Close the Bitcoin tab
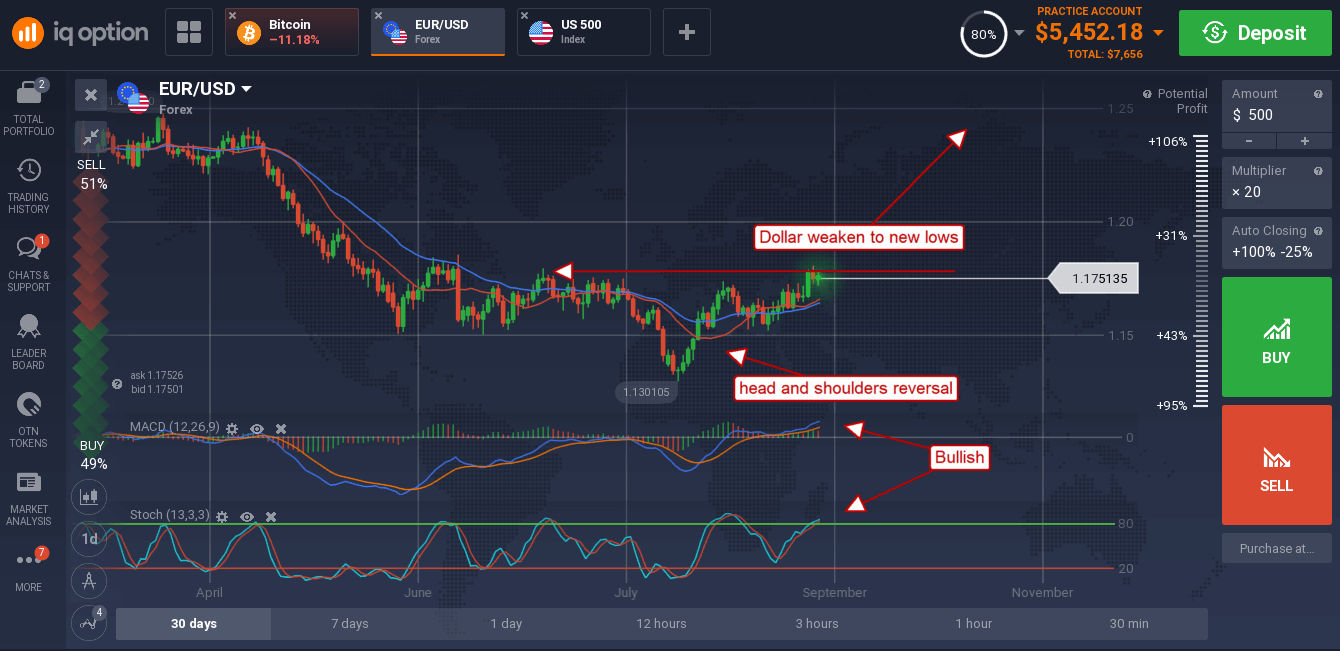1340x651 pixels. 233,16
